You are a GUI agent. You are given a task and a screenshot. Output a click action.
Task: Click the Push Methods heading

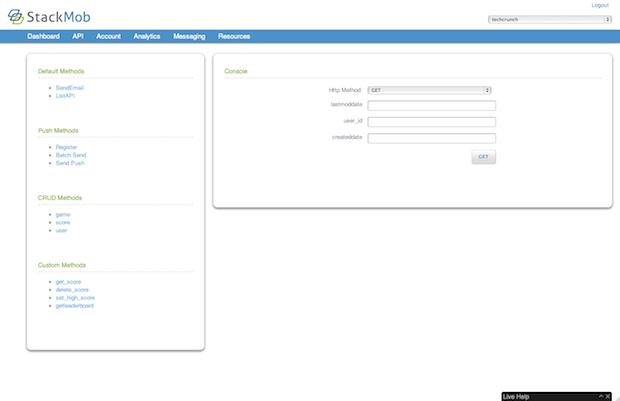click(x=58, y=131)
